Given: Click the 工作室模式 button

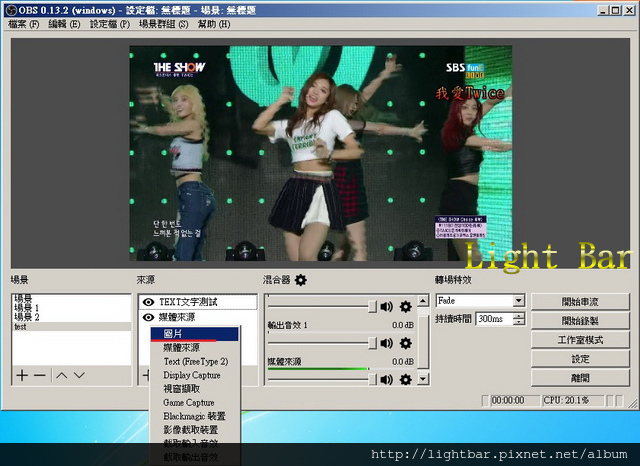Looking at the screenshot, I should pos(580,340).
